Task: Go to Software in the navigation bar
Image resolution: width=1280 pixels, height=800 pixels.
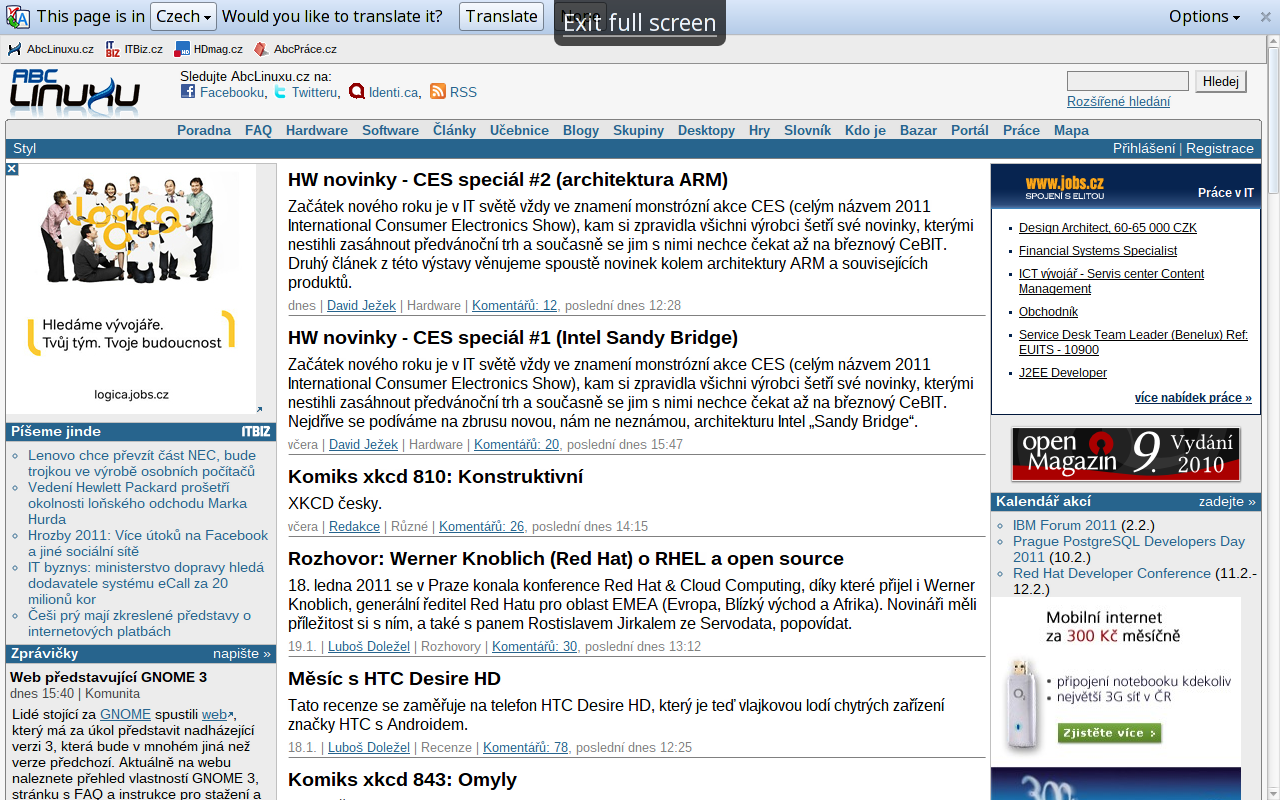Action: click(x=390, y=130)
